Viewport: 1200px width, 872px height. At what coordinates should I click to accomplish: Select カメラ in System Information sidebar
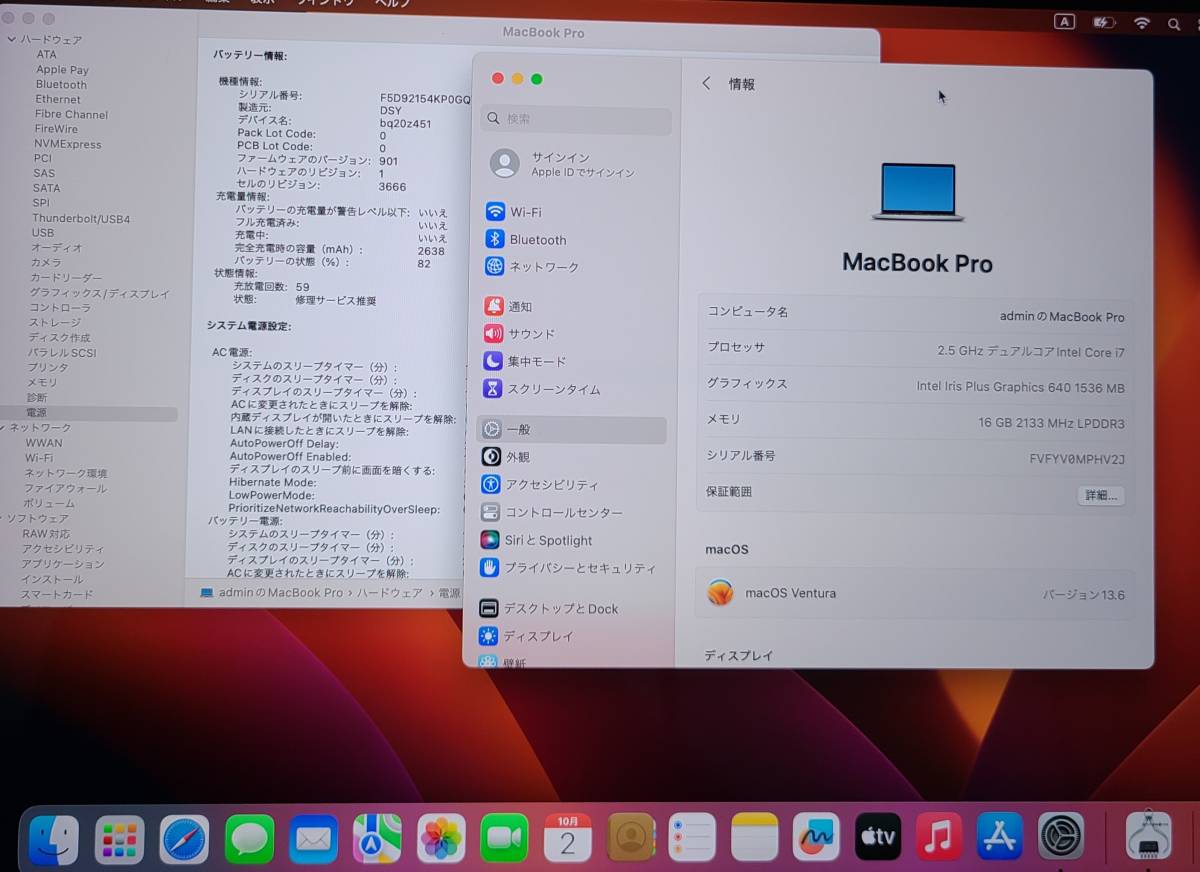coord(46,263)
